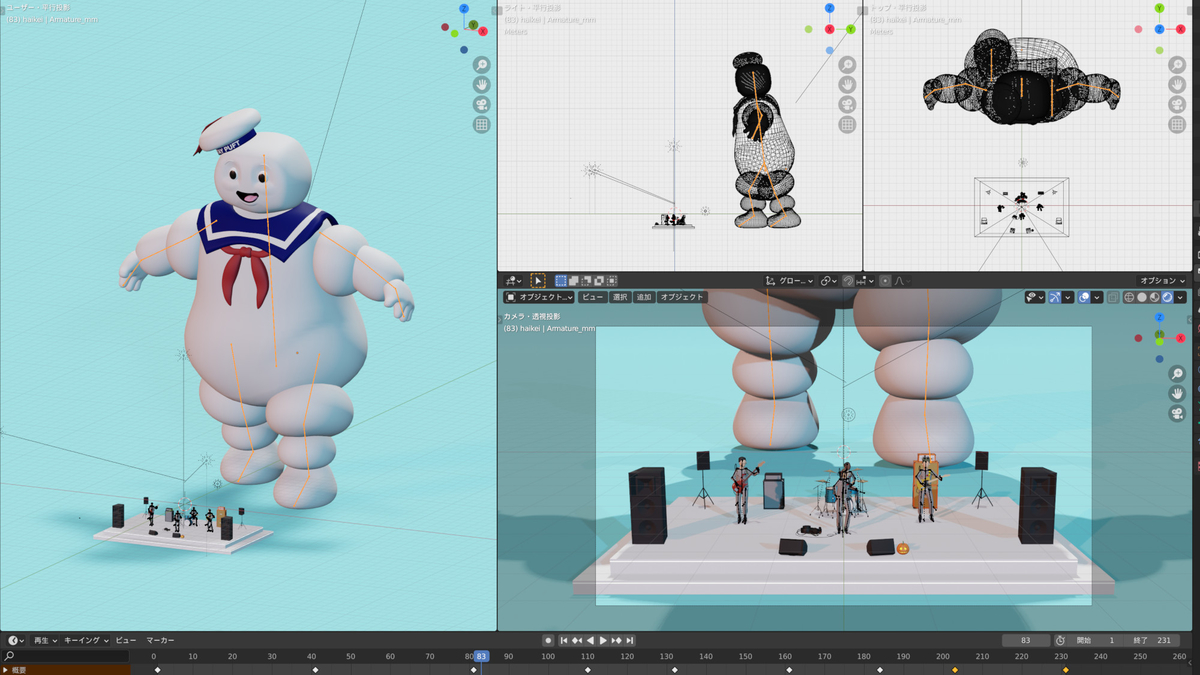Jump to next keyframe

click(616, 640)
